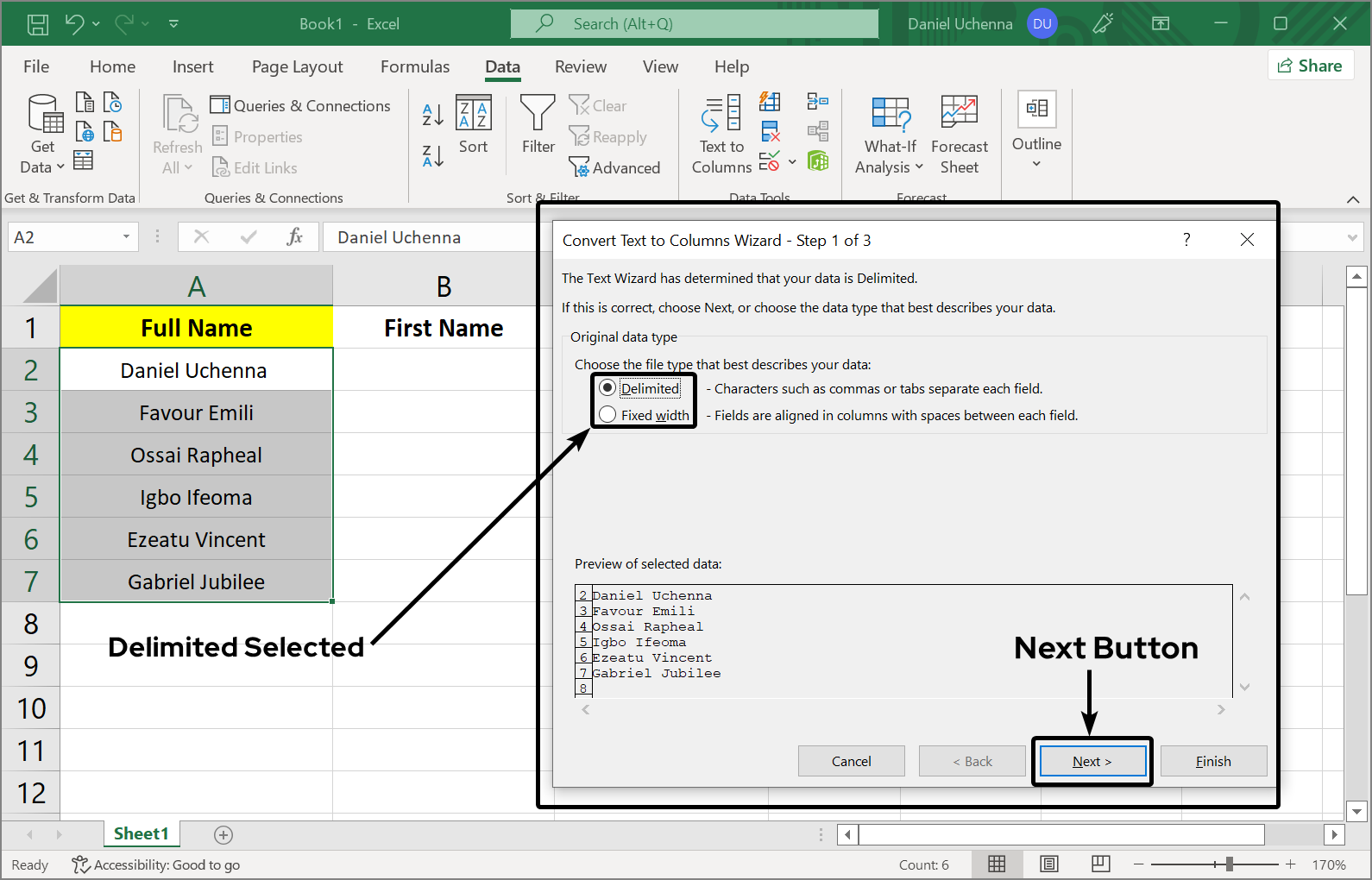Switch to the Sheet1 tab
Viewport: 1372px width, 880px height.
coord(141,833)
